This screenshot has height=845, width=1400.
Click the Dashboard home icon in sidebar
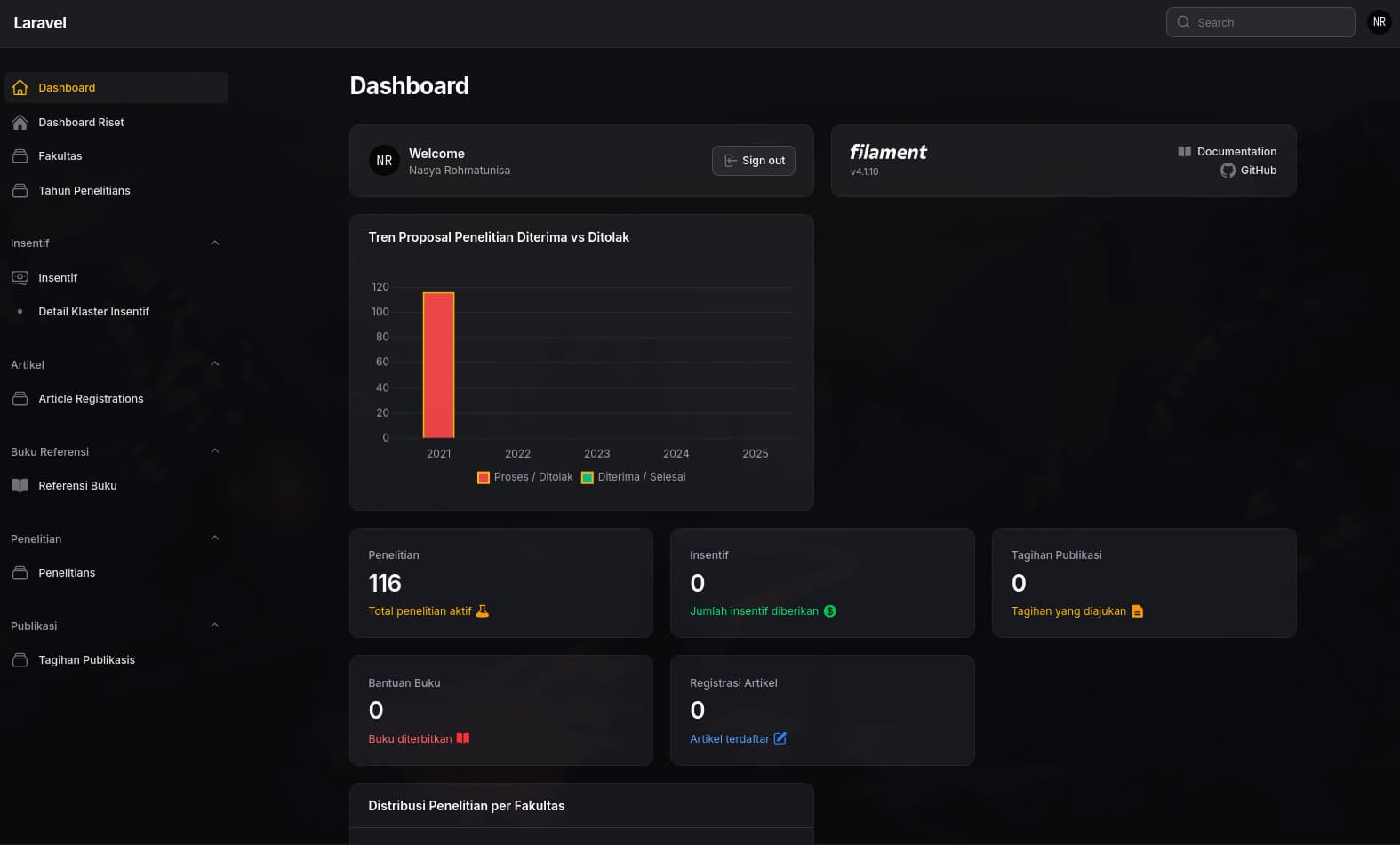(x=20, y=87)
